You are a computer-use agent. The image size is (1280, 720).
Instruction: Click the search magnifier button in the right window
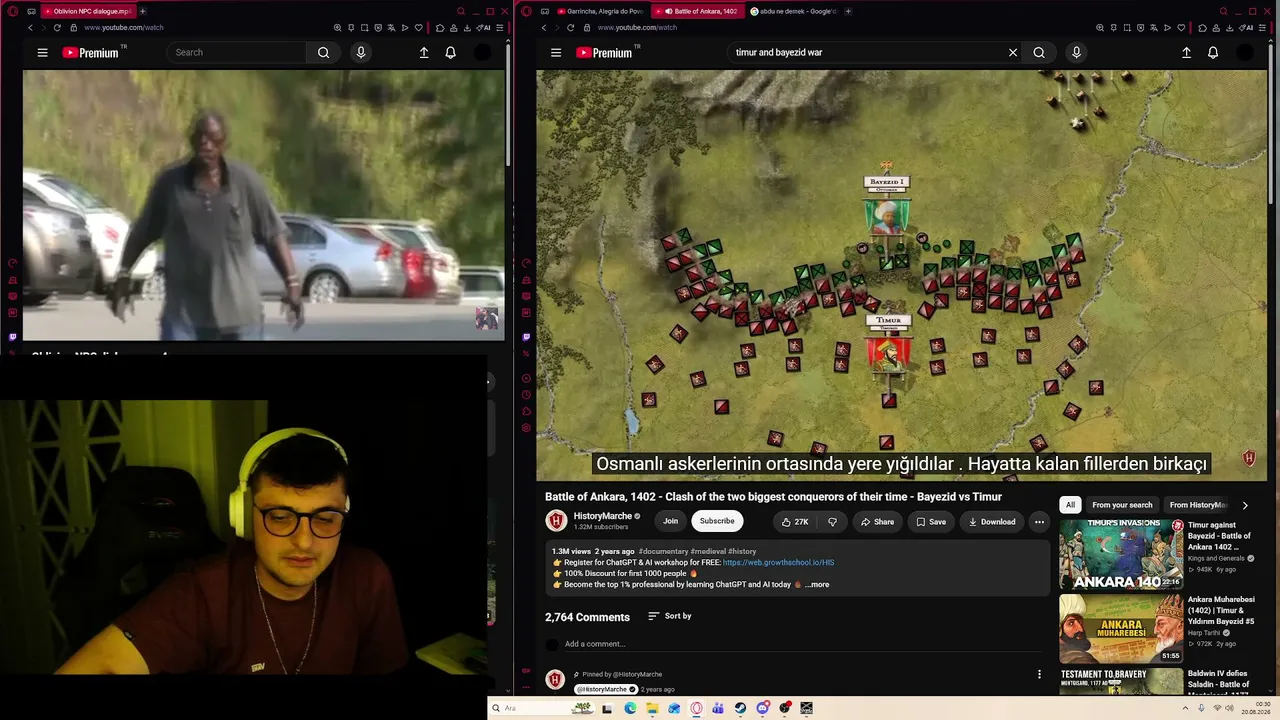tap(1039, 53)
